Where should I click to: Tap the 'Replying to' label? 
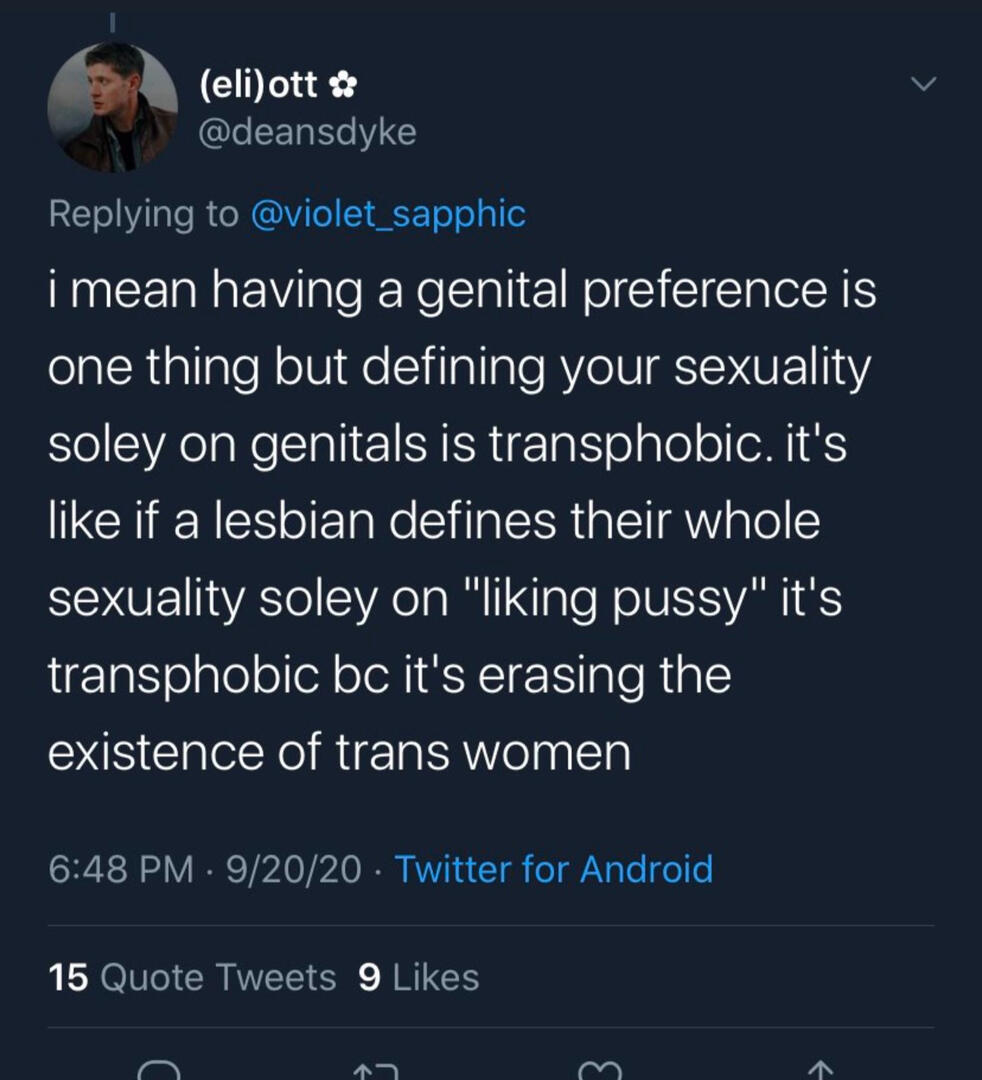point(142,212)
